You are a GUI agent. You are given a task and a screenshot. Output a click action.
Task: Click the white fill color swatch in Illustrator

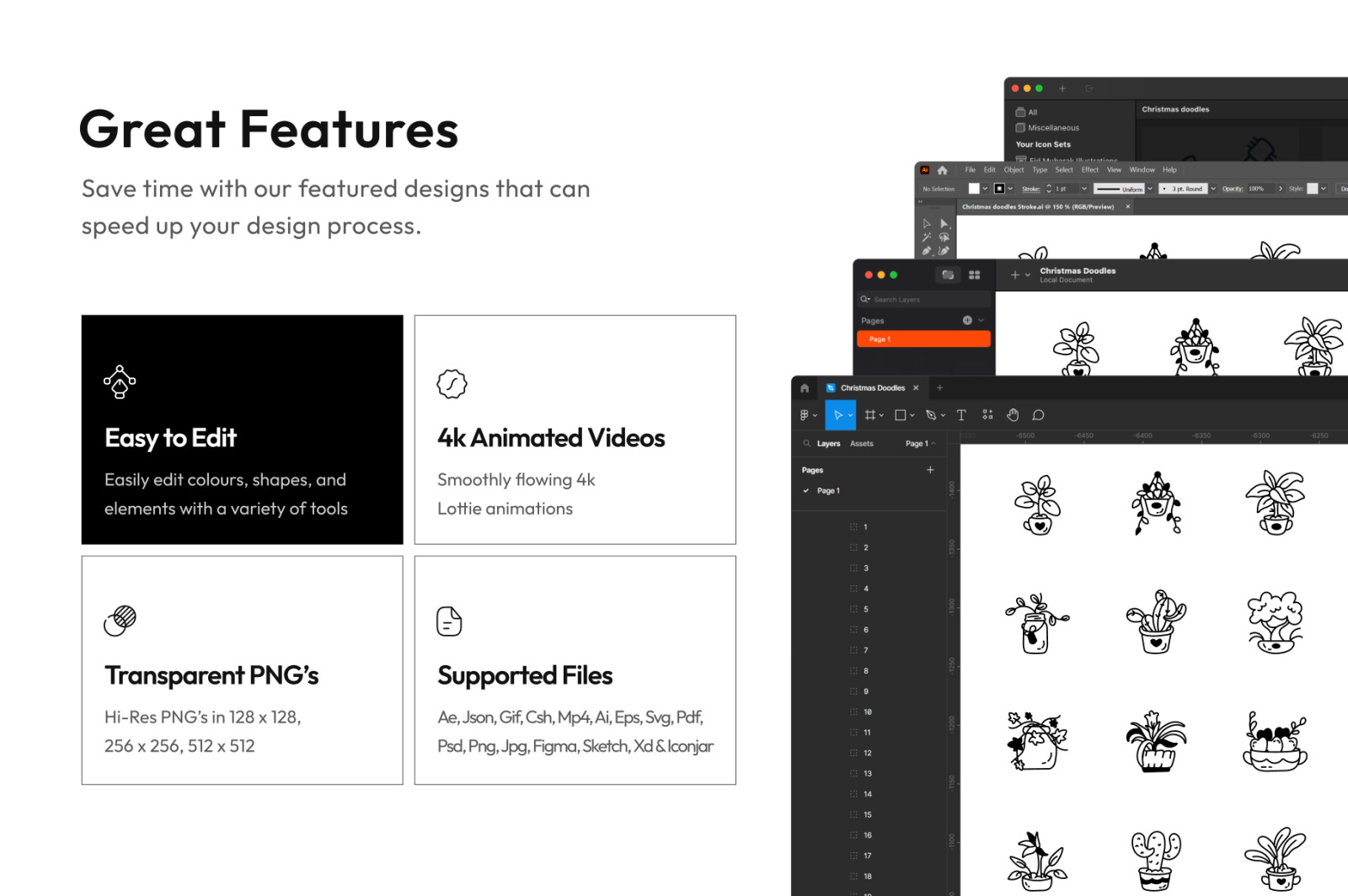[x=974, y=189]
